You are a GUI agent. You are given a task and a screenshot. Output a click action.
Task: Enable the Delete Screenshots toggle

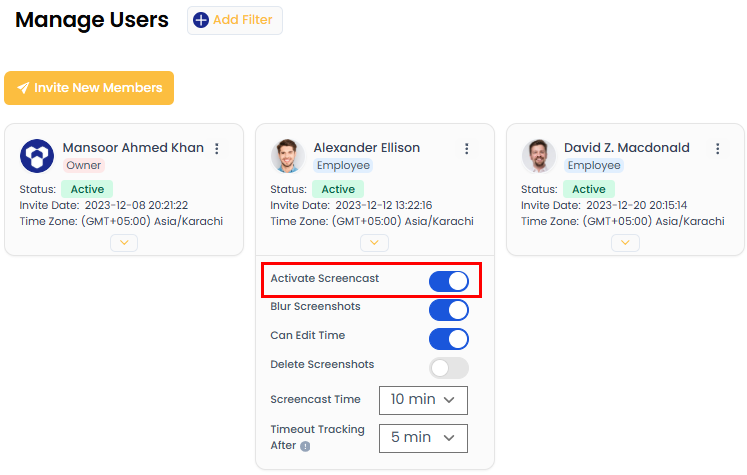[x=448, y=368]
